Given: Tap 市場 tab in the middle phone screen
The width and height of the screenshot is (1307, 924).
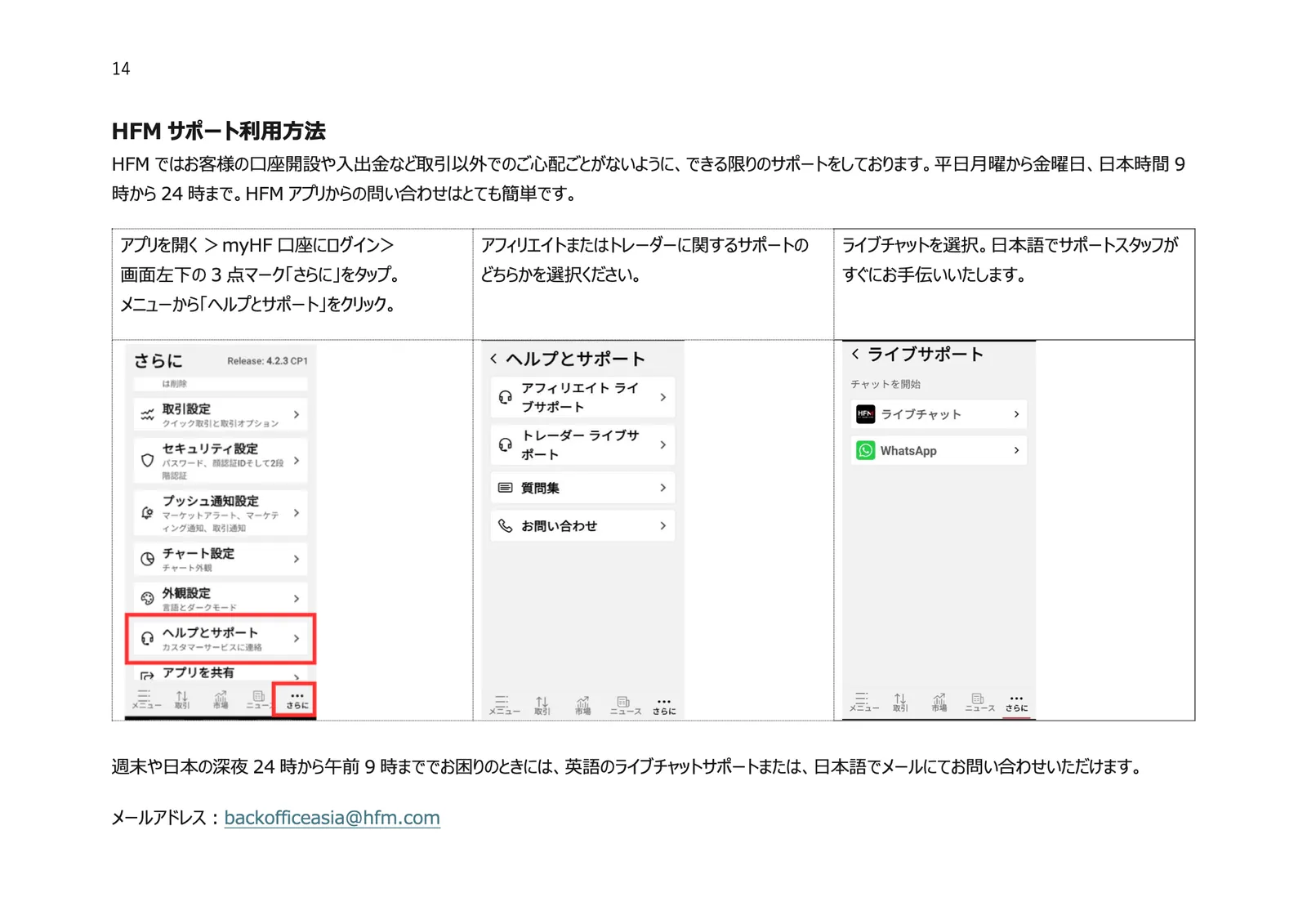Looking at the screenshot, I should [582, 706].
